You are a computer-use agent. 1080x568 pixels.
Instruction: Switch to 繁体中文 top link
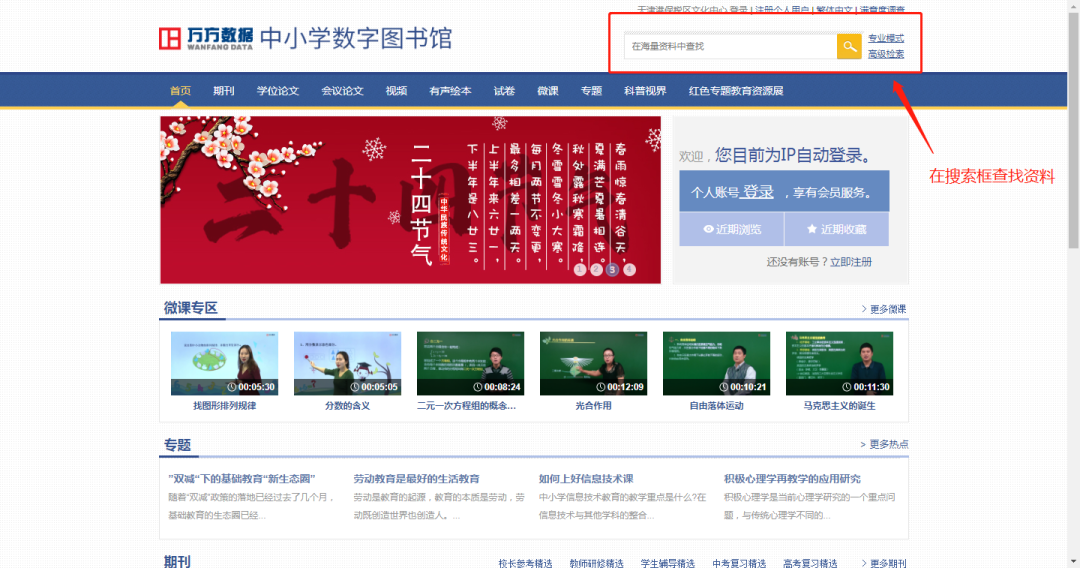click(834, 10)
